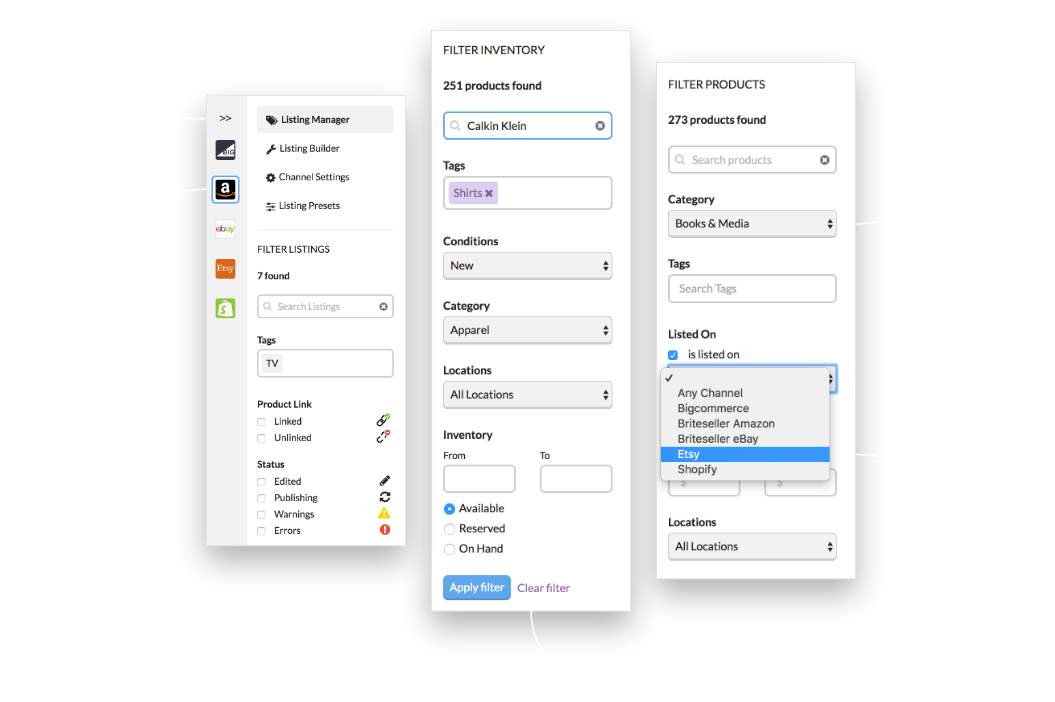Check the Edited status checkbox
Viewport: 1055px width, 702px height.
coord(262,482)
